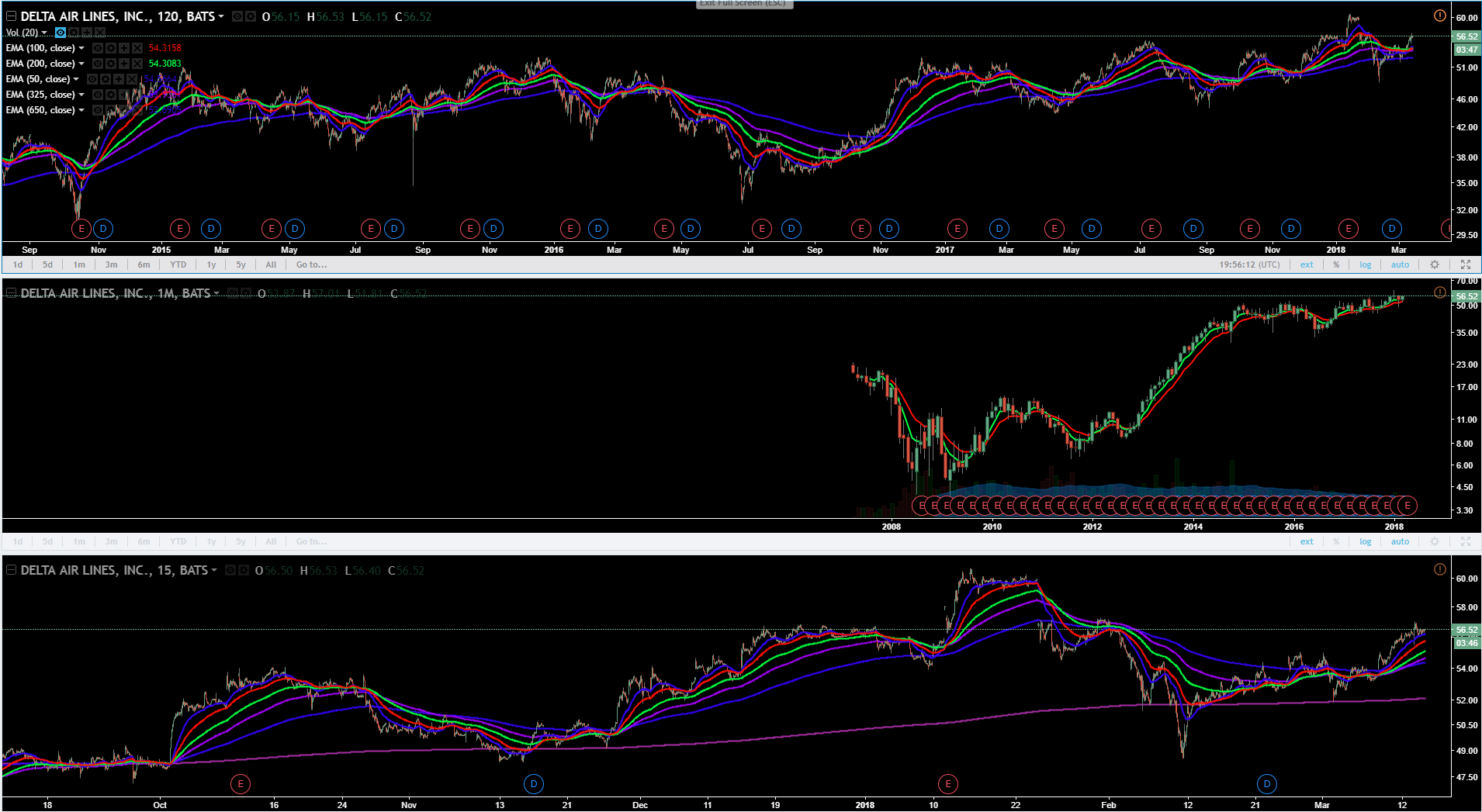
Task: Toggle fullscreen icon in the middle chart toolbar
Action: [1466, 541]
